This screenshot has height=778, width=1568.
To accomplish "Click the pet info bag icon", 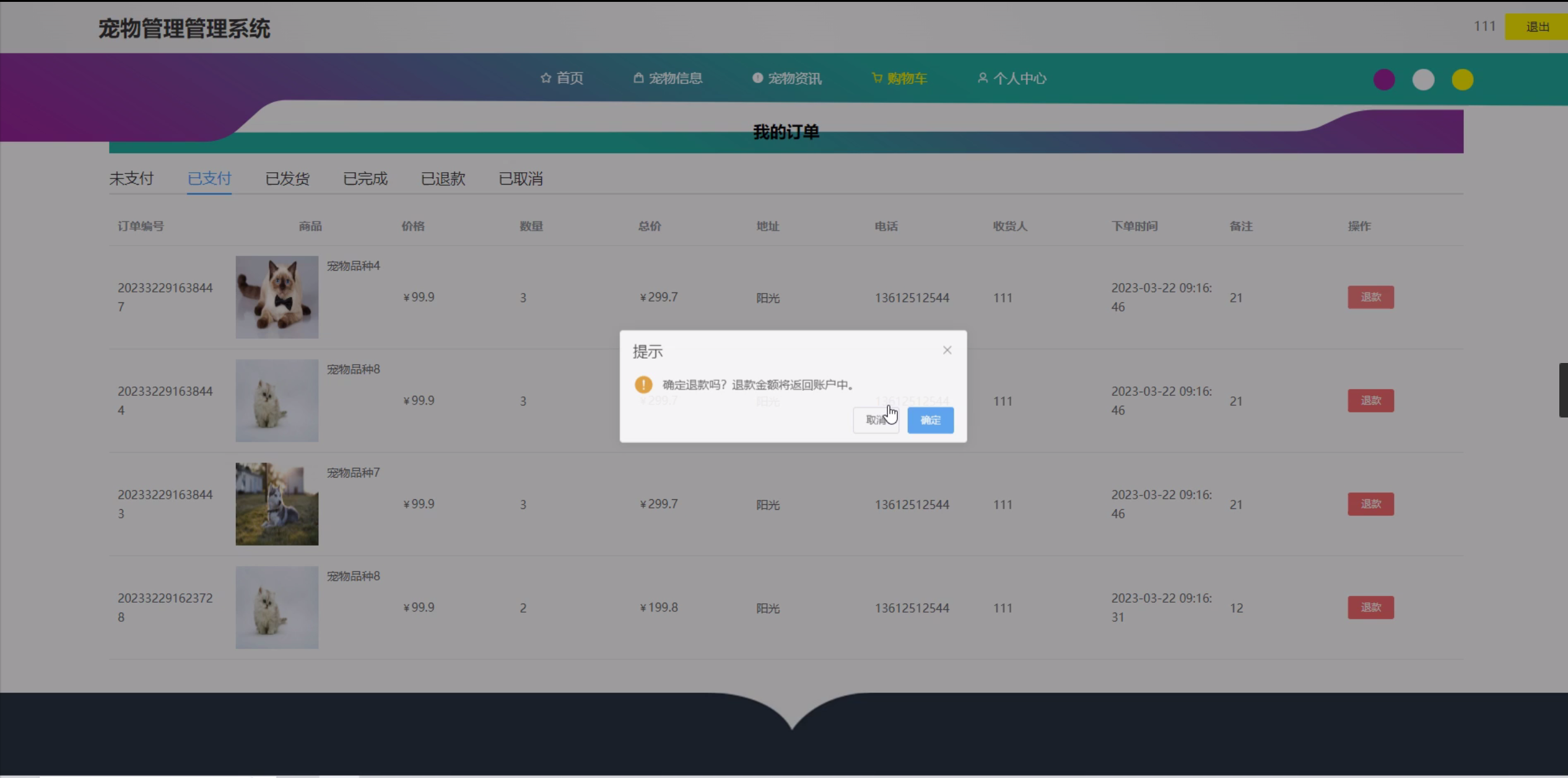I will (638, 78).
